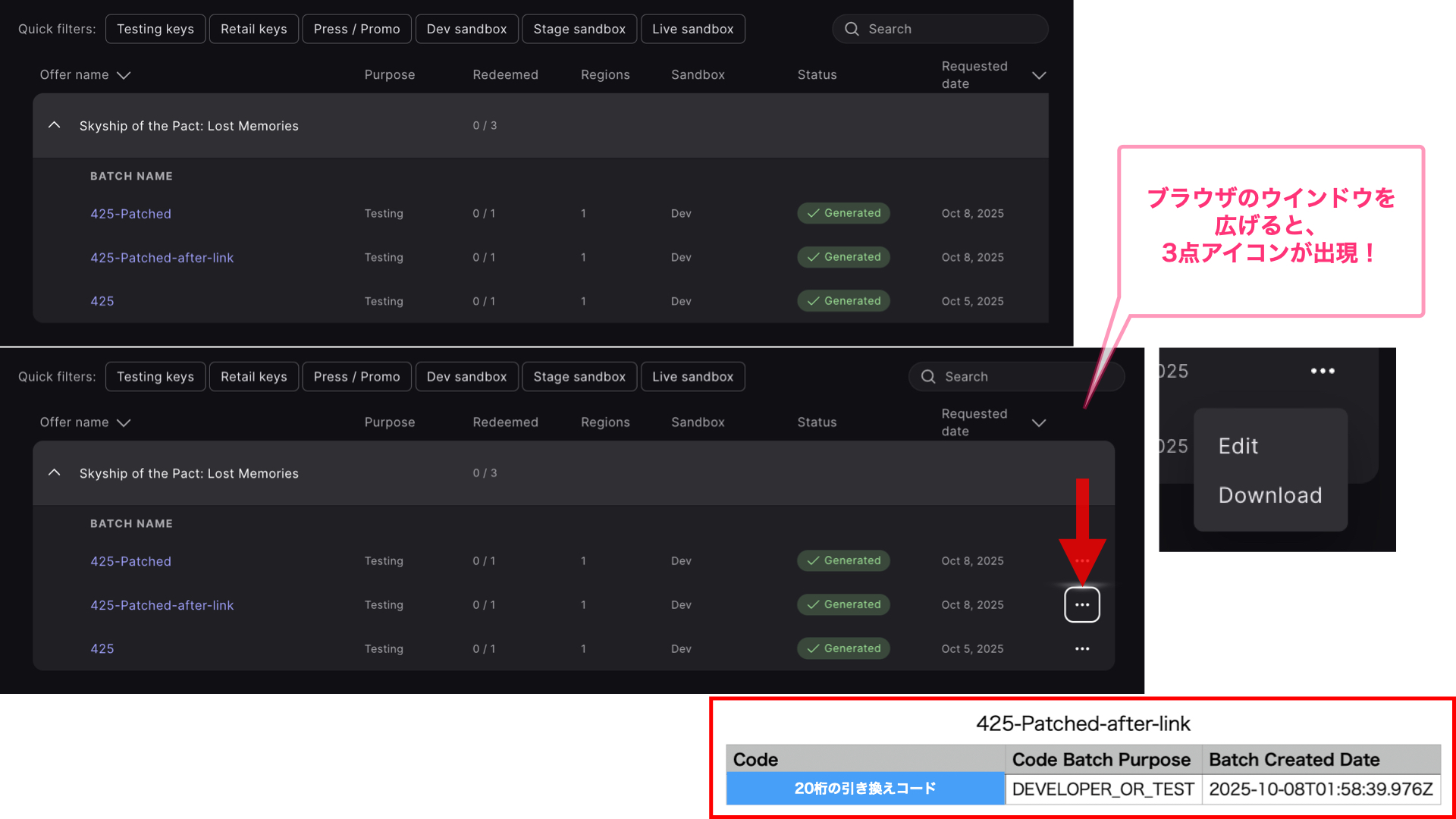Click three-dot icon in the zoomed menu preview
This screenshot has height=819, width=1456.
point(1323,371)
